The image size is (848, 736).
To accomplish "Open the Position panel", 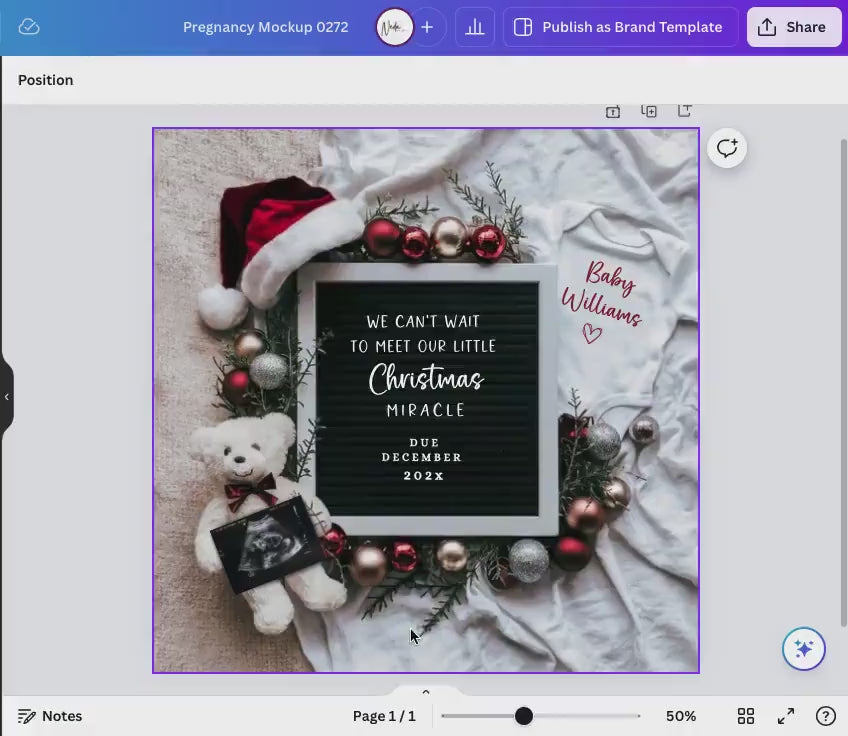I will click(x=46, y=80).
